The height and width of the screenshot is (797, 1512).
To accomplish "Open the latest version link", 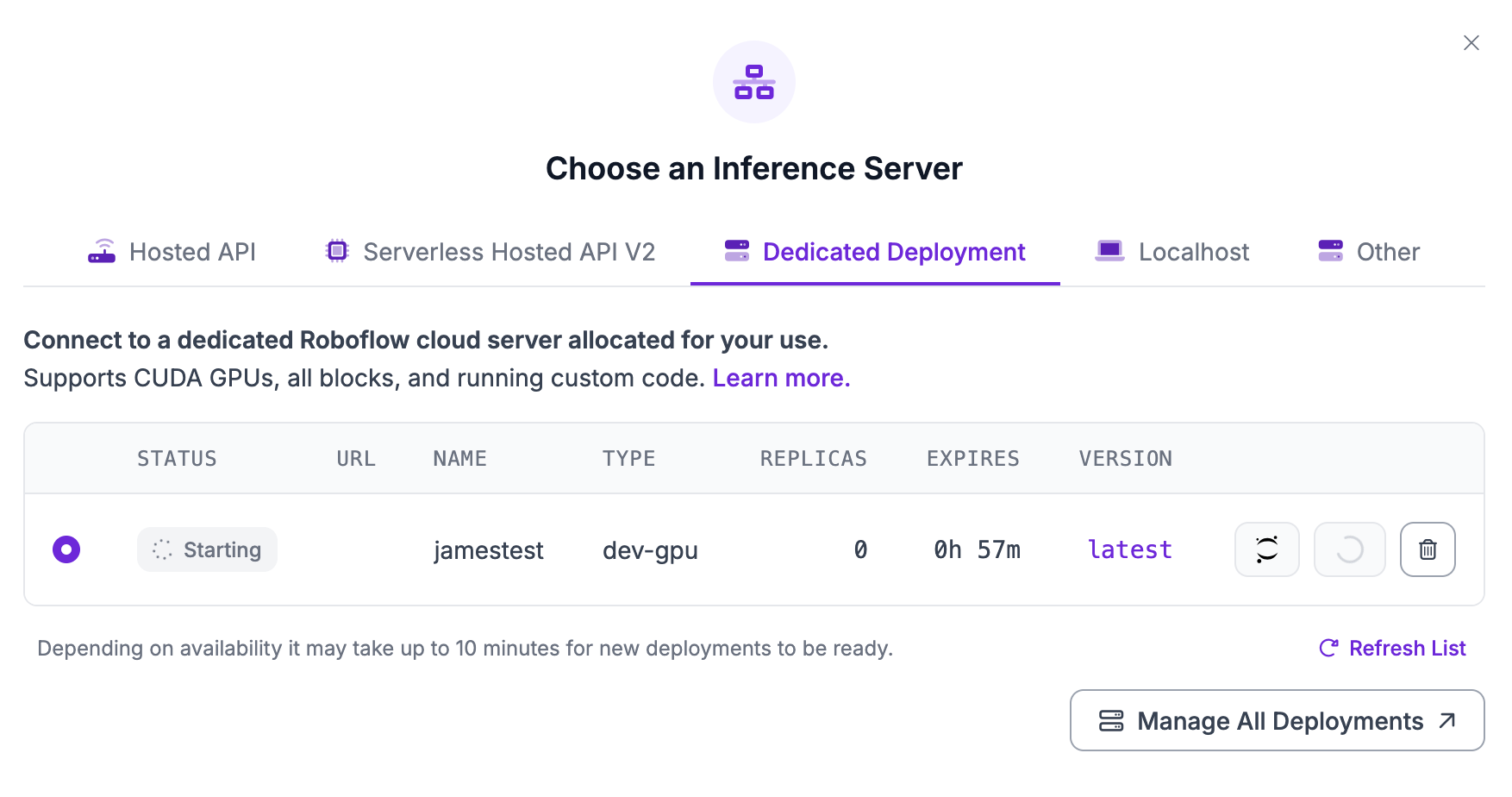I will pyautogui.click(x=1130, y=549).
